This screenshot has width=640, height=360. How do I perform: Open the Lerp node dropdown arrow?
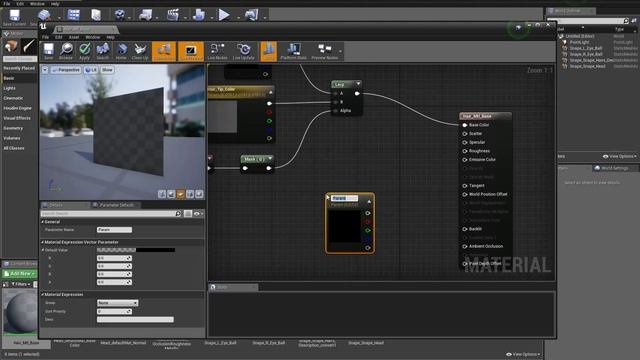click(x=358, y=84)
